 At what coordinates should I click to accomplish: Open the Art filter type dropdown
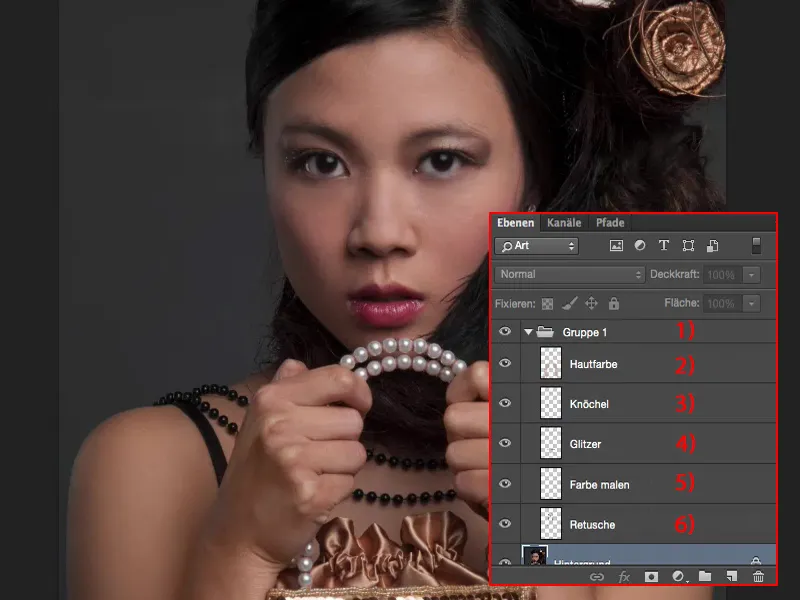pos(535,245)
